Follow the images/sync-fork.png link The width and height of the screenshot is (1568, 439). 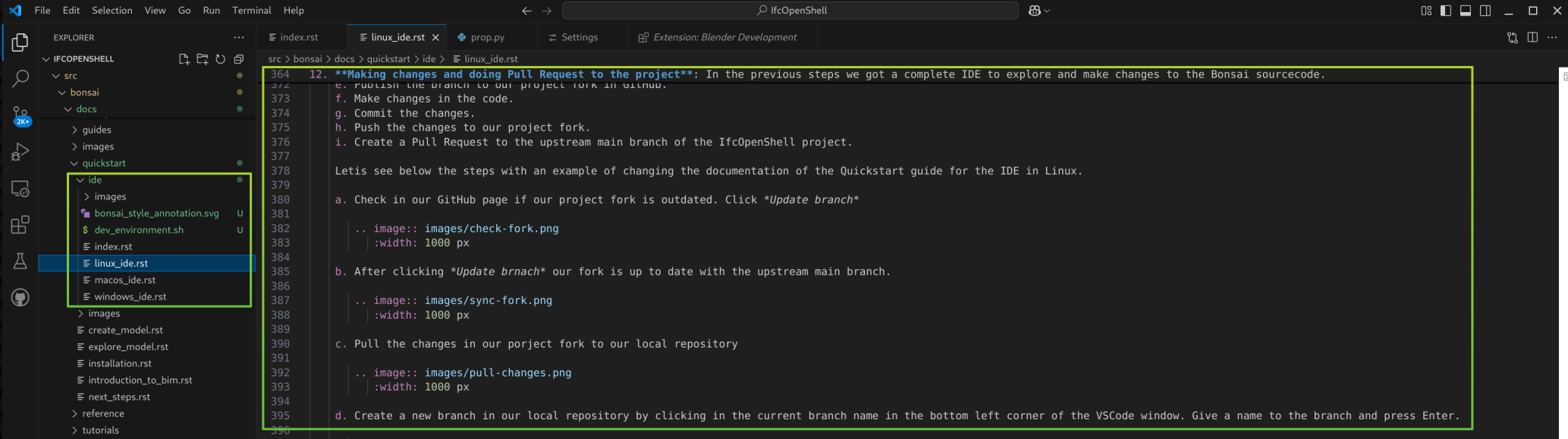(489, 301)
